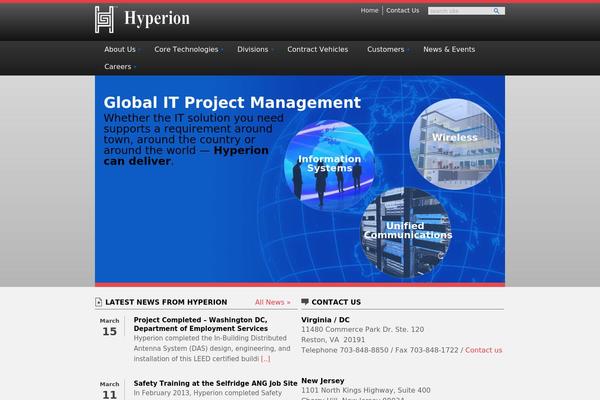This screenshot has width=600, height=400.
Task: Click the 'Hyperion can deliver' bold text
Action: (x=186, y=156)
